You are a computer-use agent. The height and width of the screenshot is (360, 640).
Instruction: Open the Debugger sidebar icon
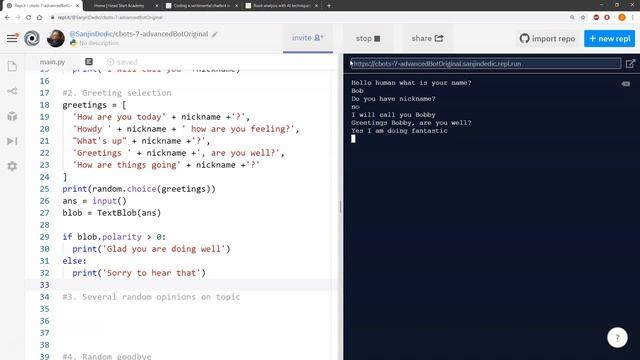(x=12, y=141)
